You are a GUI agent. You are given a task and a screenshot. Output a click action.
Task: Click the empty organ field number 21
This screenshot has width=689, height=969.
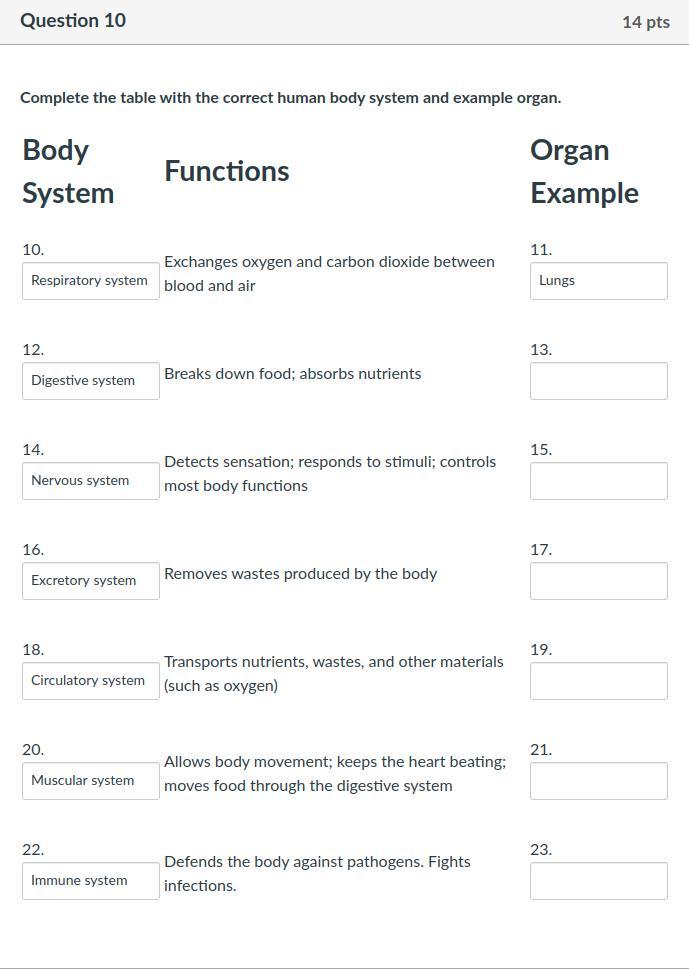pyautogui.click(x=598, y=781)
